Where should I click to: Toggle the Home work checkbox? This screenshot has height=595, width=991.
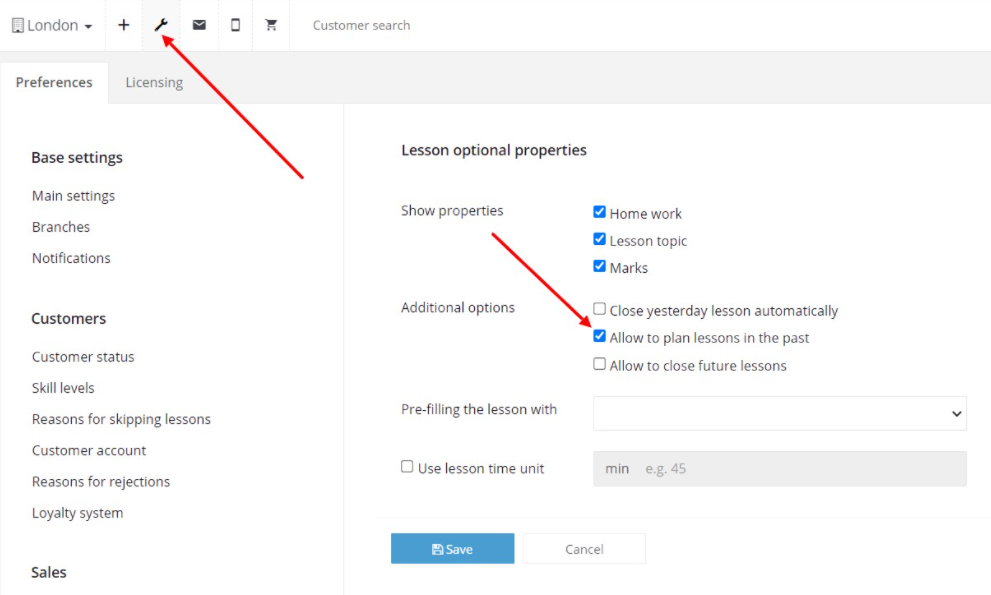[x=599, y=212]
